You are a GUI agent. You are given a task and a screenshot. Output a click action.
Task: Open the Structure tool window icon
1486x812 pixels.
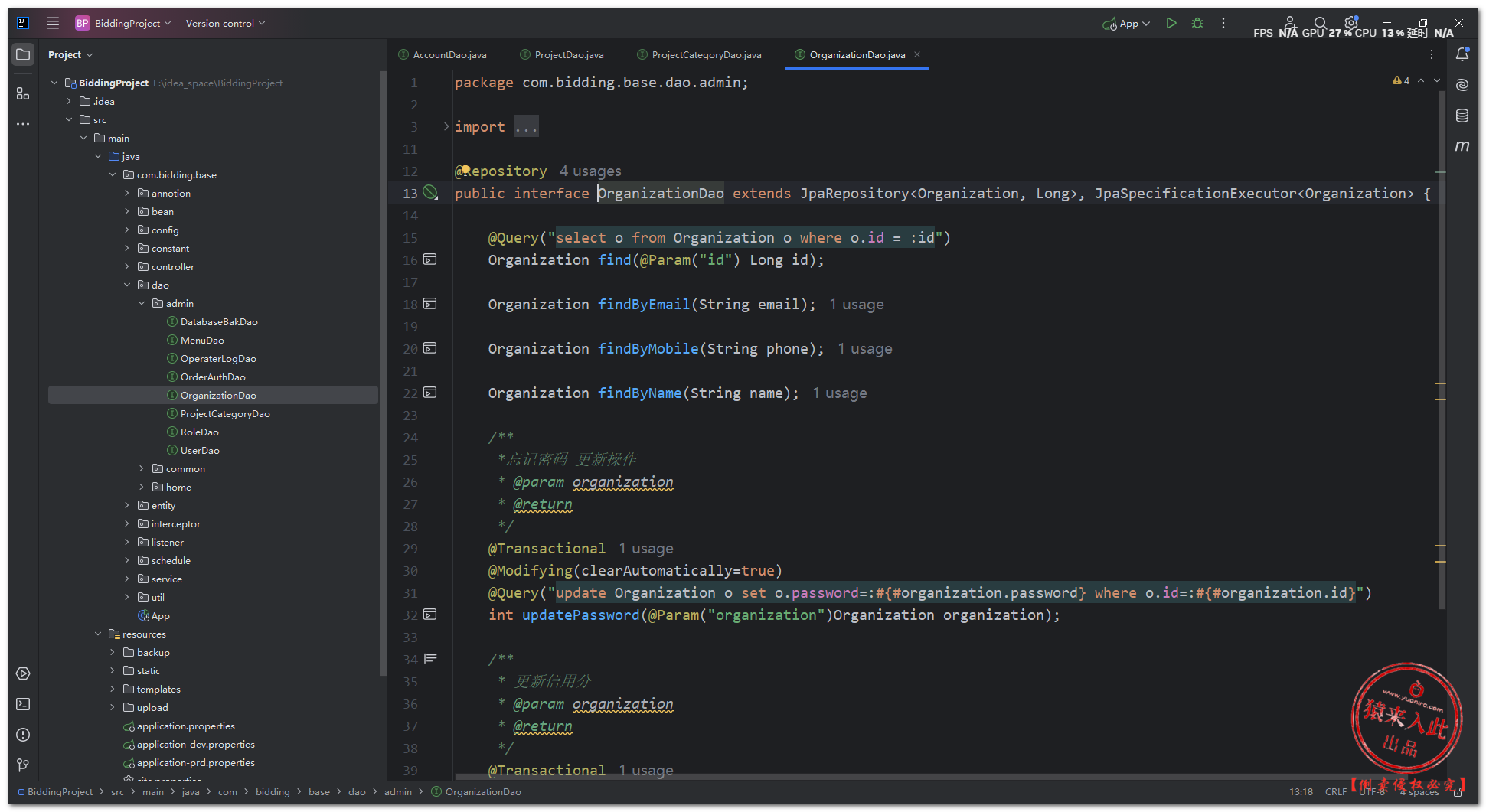click(x=23, y=93)
